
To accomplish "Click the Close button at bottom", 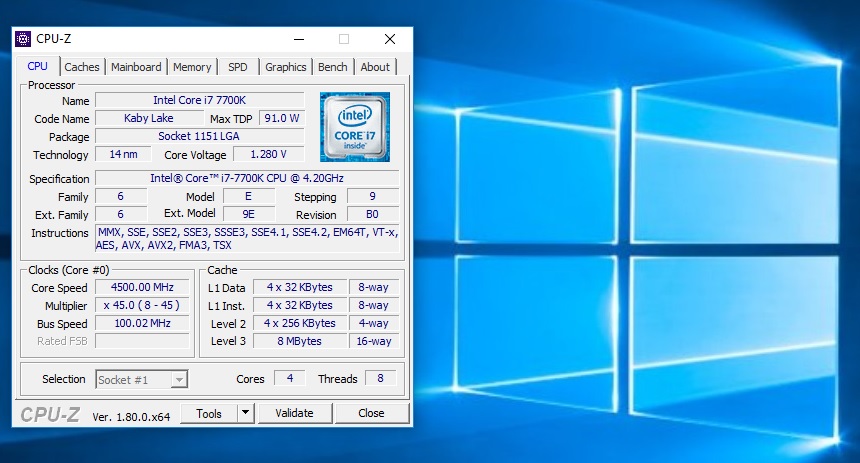I will (371, 413).
